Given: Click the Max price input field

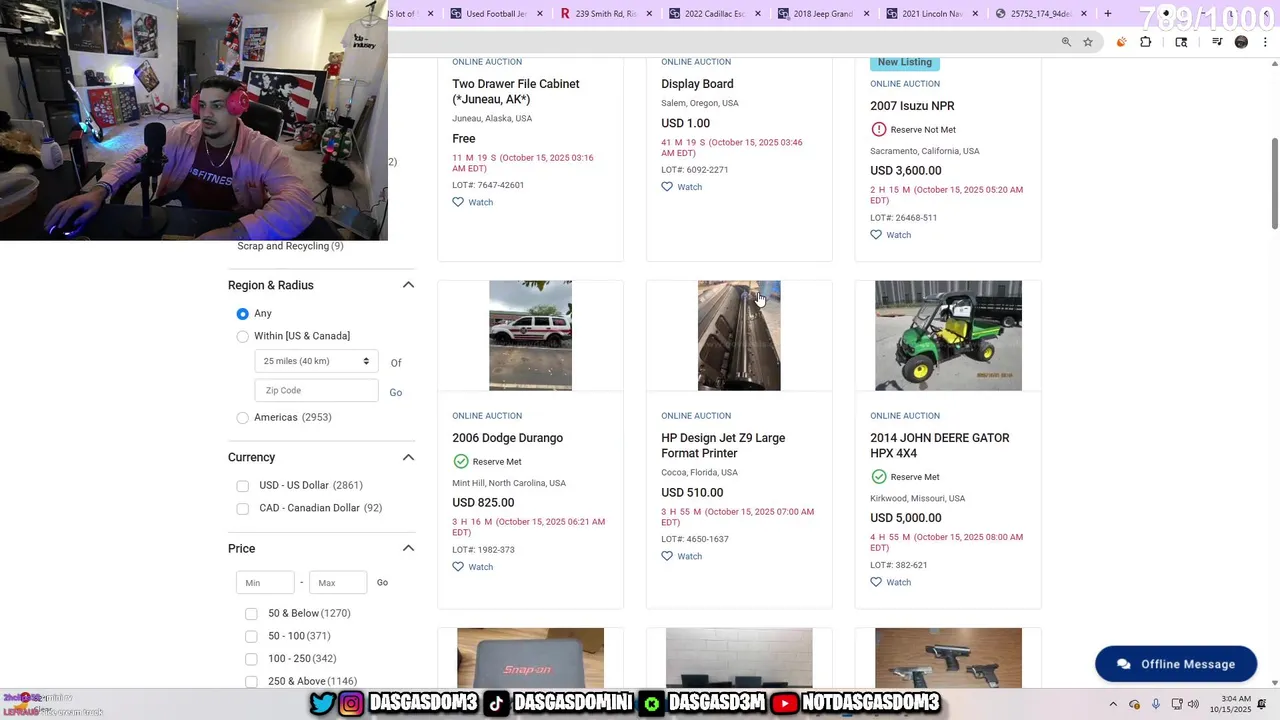Looking at the screenshot, I should pos(338,582).
